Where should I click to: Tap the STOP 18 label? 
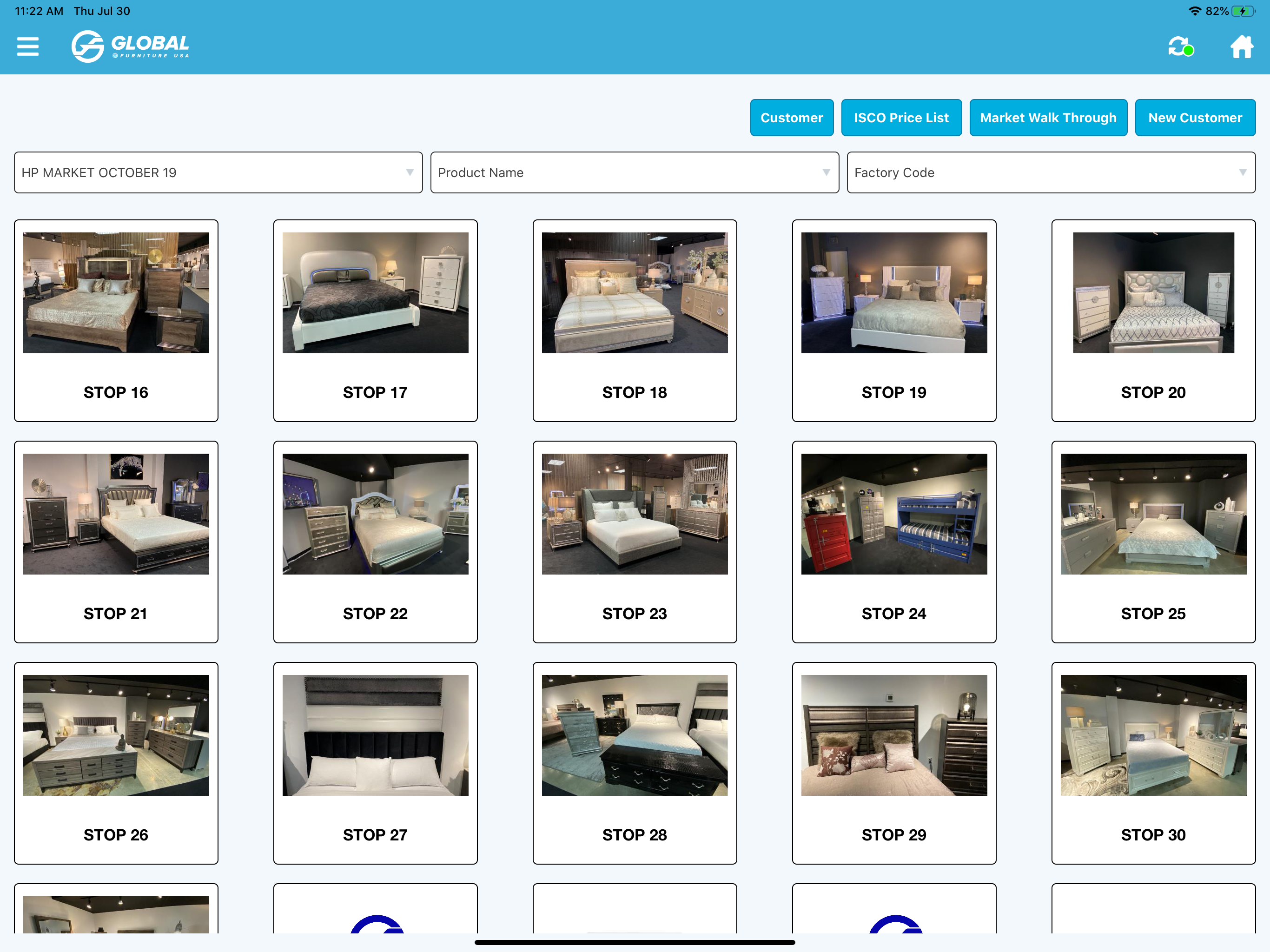(635, 392)
